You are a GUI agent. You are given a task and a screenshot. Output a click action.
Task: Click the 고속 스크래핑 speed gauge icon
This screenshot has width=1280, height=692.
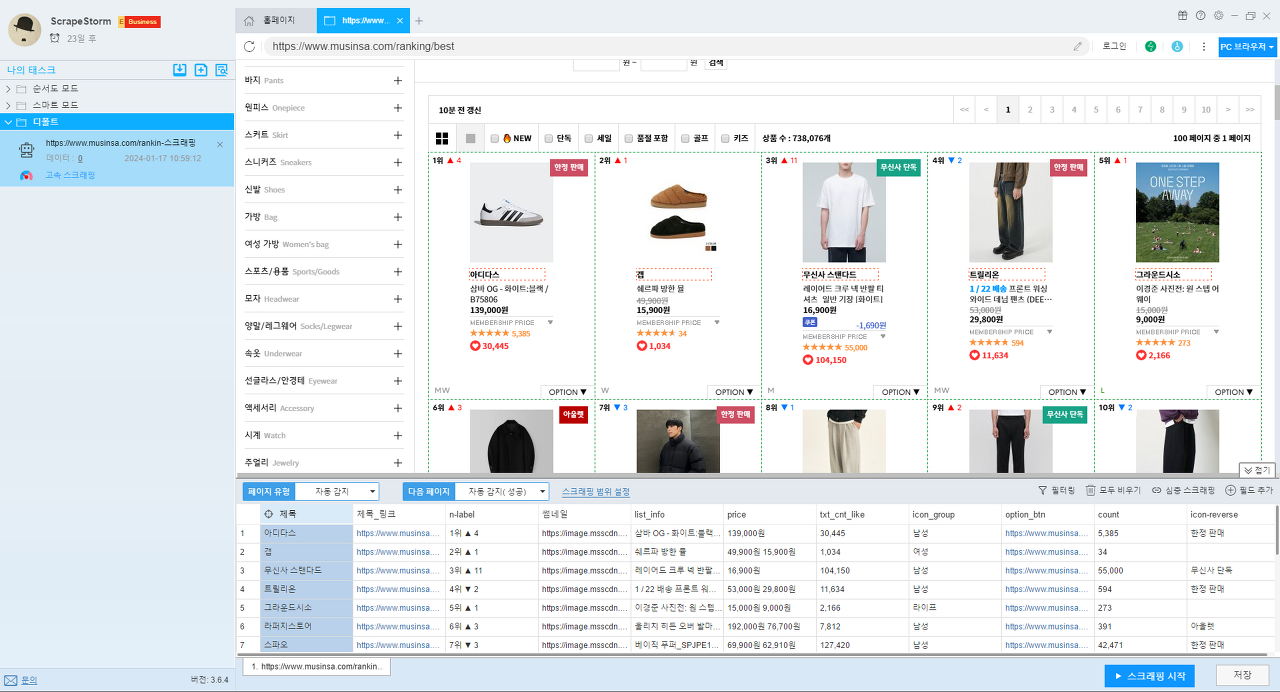[27, 176]
